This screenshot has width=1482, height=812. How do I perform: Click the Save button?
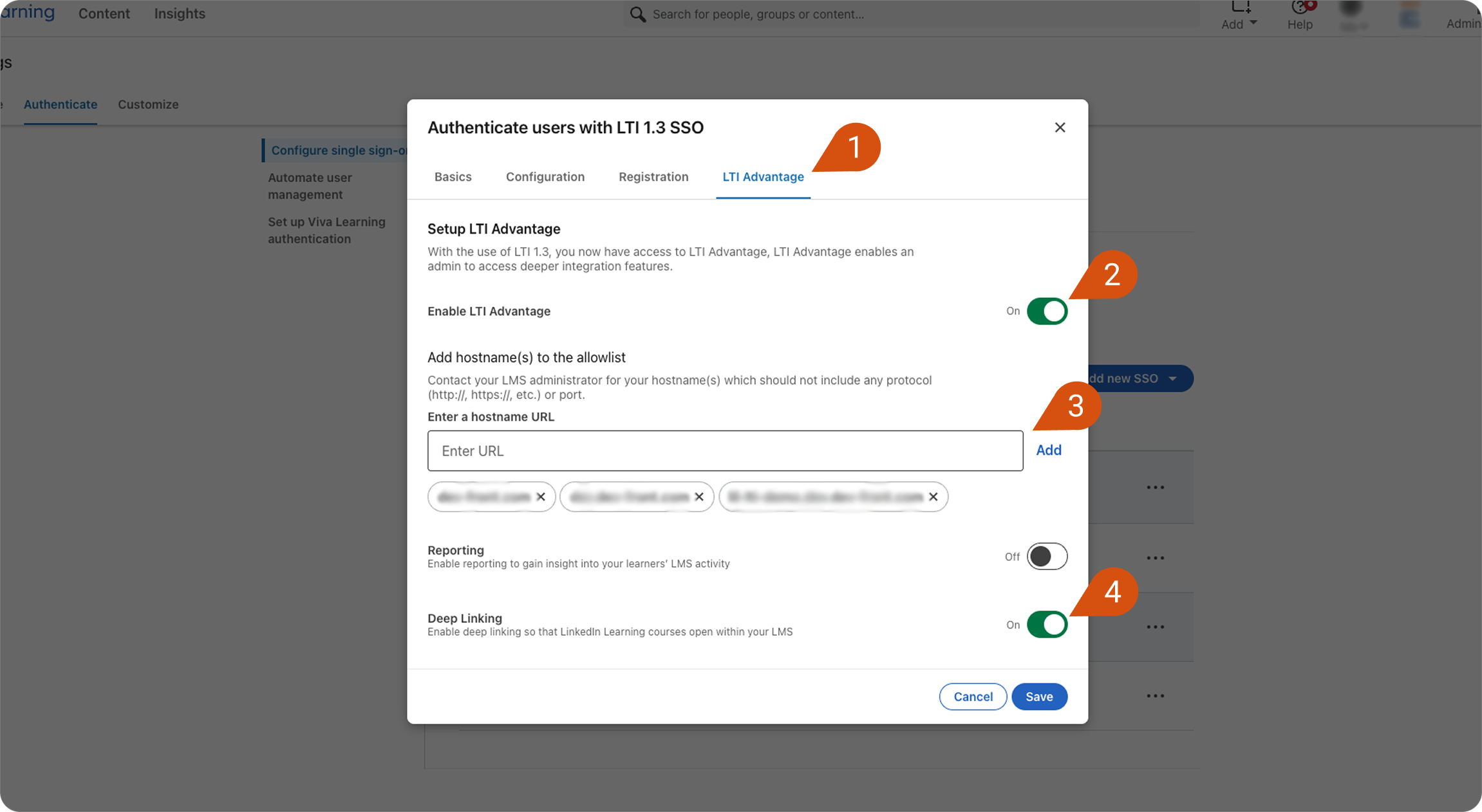1039,697
